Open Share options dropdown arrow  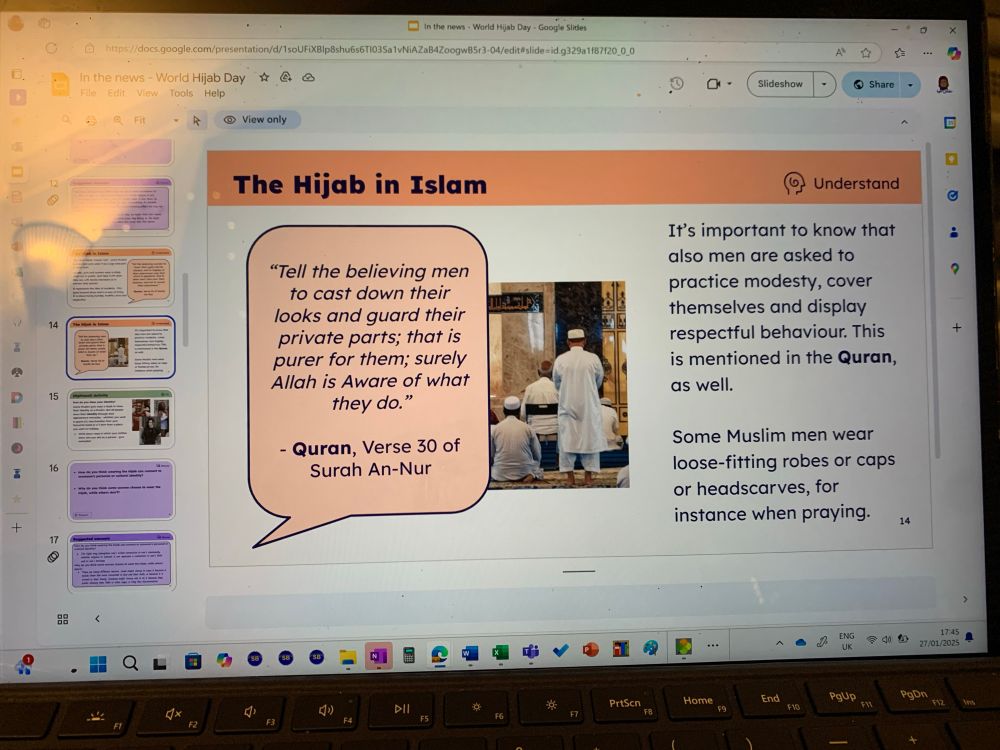911,85
